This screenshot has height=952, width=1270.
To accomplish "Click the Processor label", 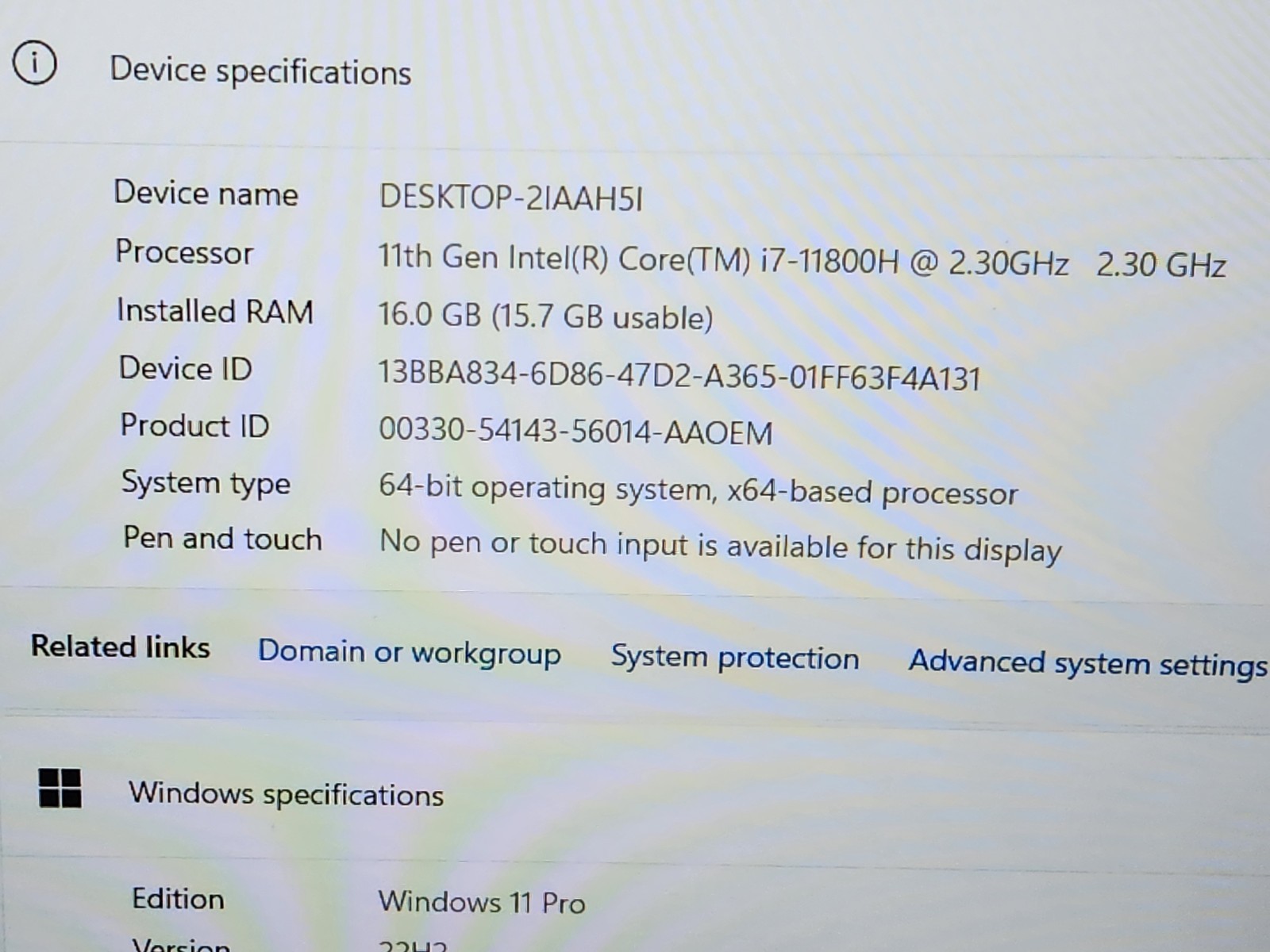I will tap(184, 252).
